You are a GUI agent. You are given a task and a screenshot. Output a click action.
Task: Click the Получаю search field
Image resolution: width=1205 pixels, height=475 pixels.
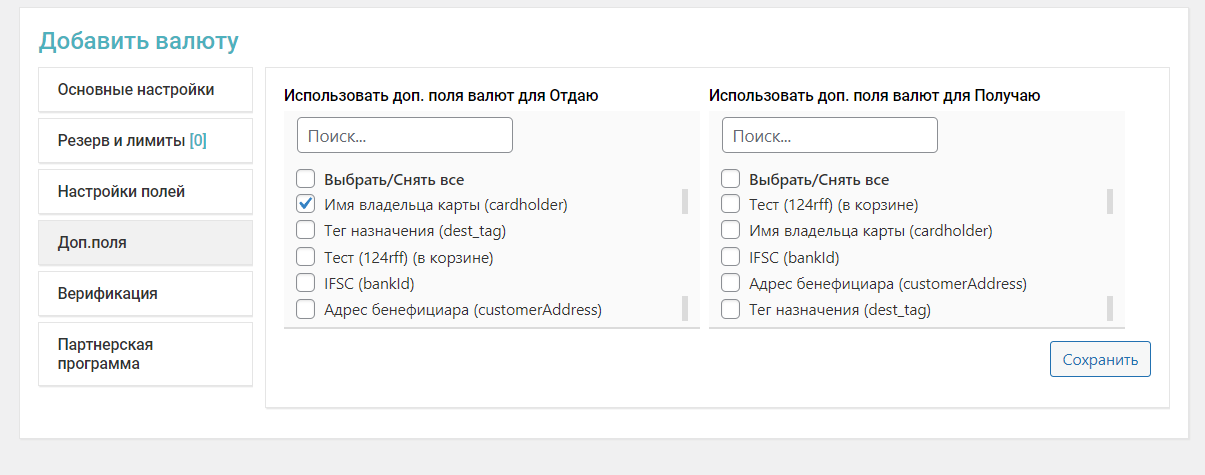829,135
